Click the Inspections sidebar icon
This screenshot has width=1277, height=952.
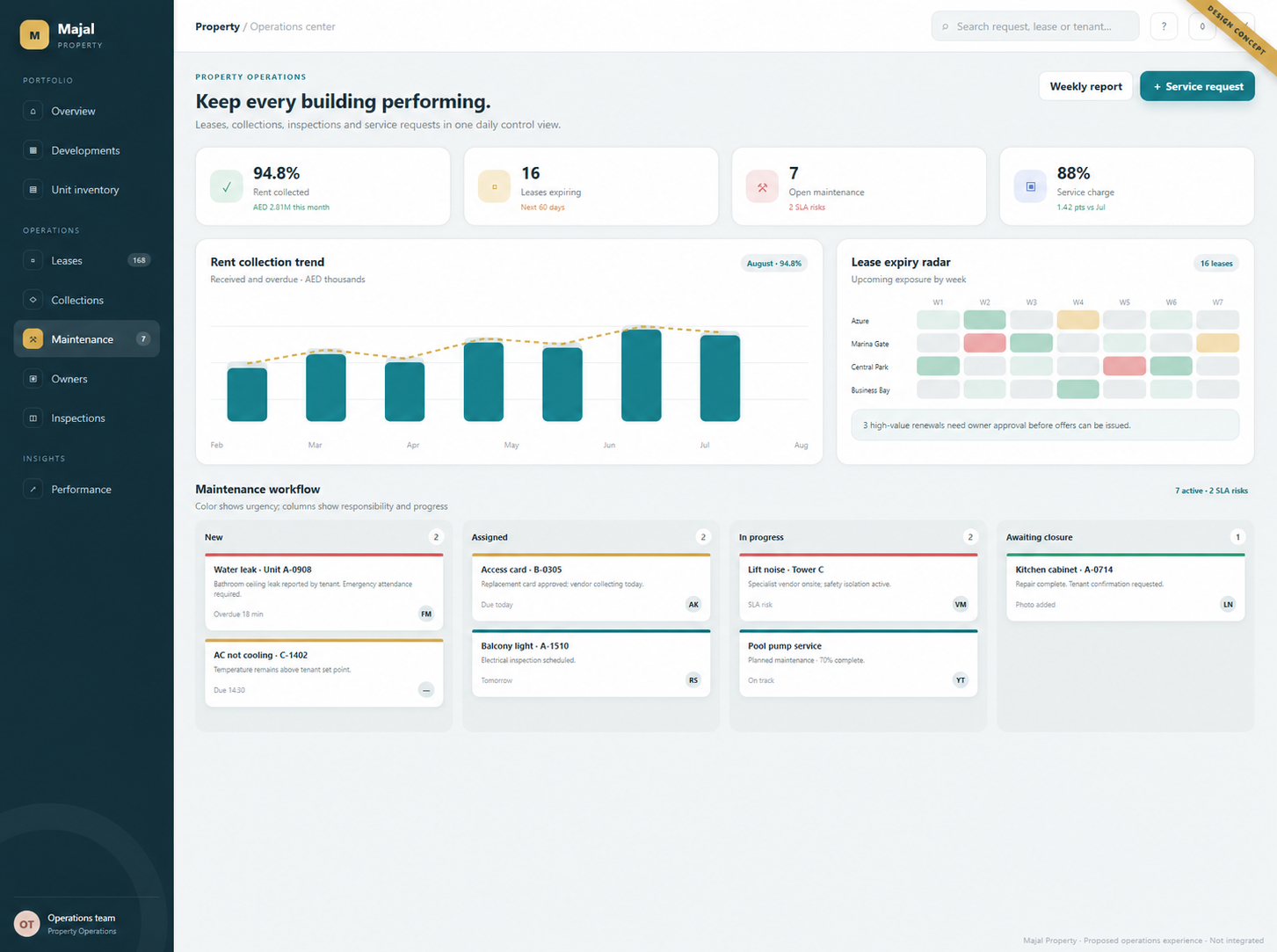pos(33,418)
